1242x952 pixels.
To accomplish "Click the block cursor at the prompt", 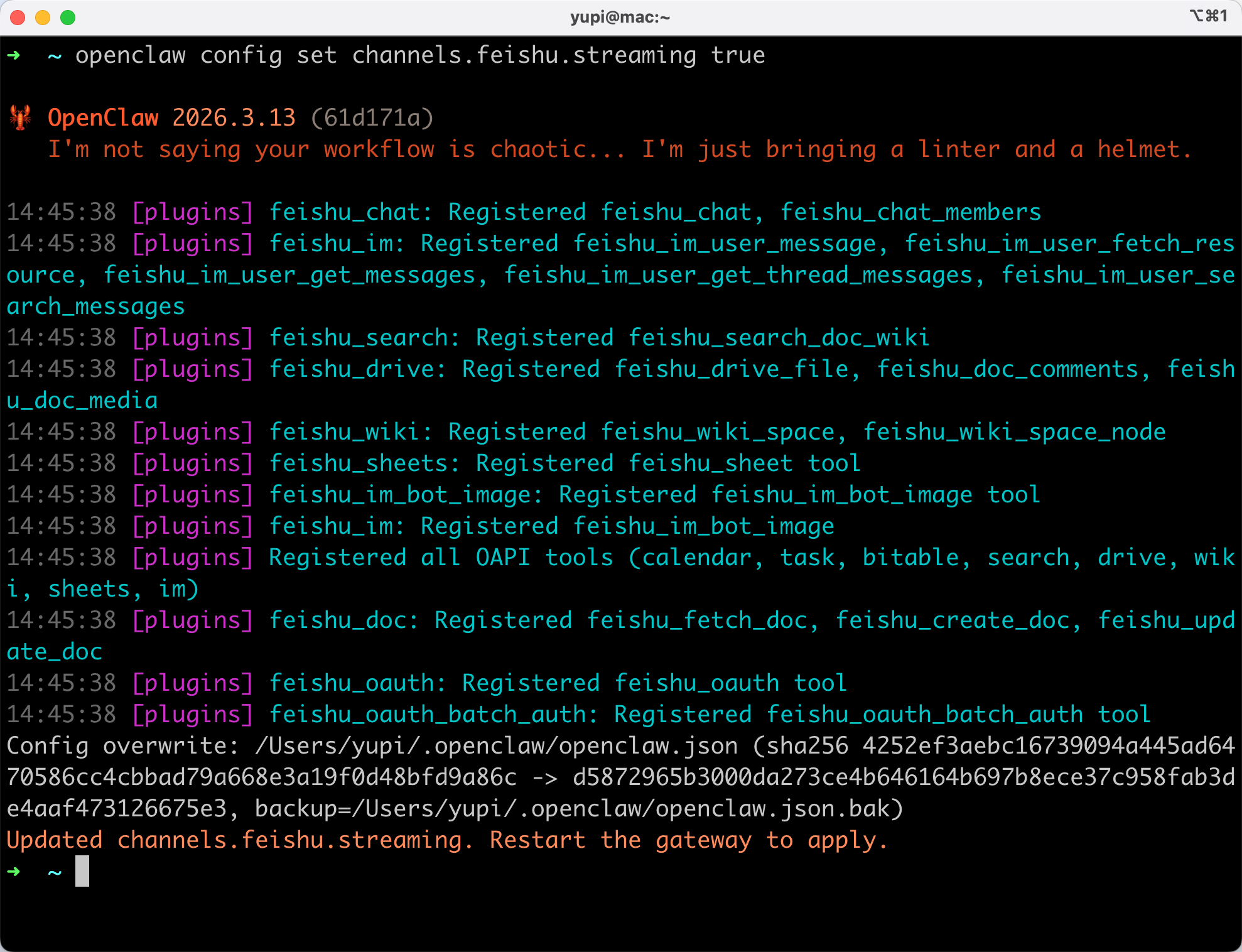I will pos(82,872).
